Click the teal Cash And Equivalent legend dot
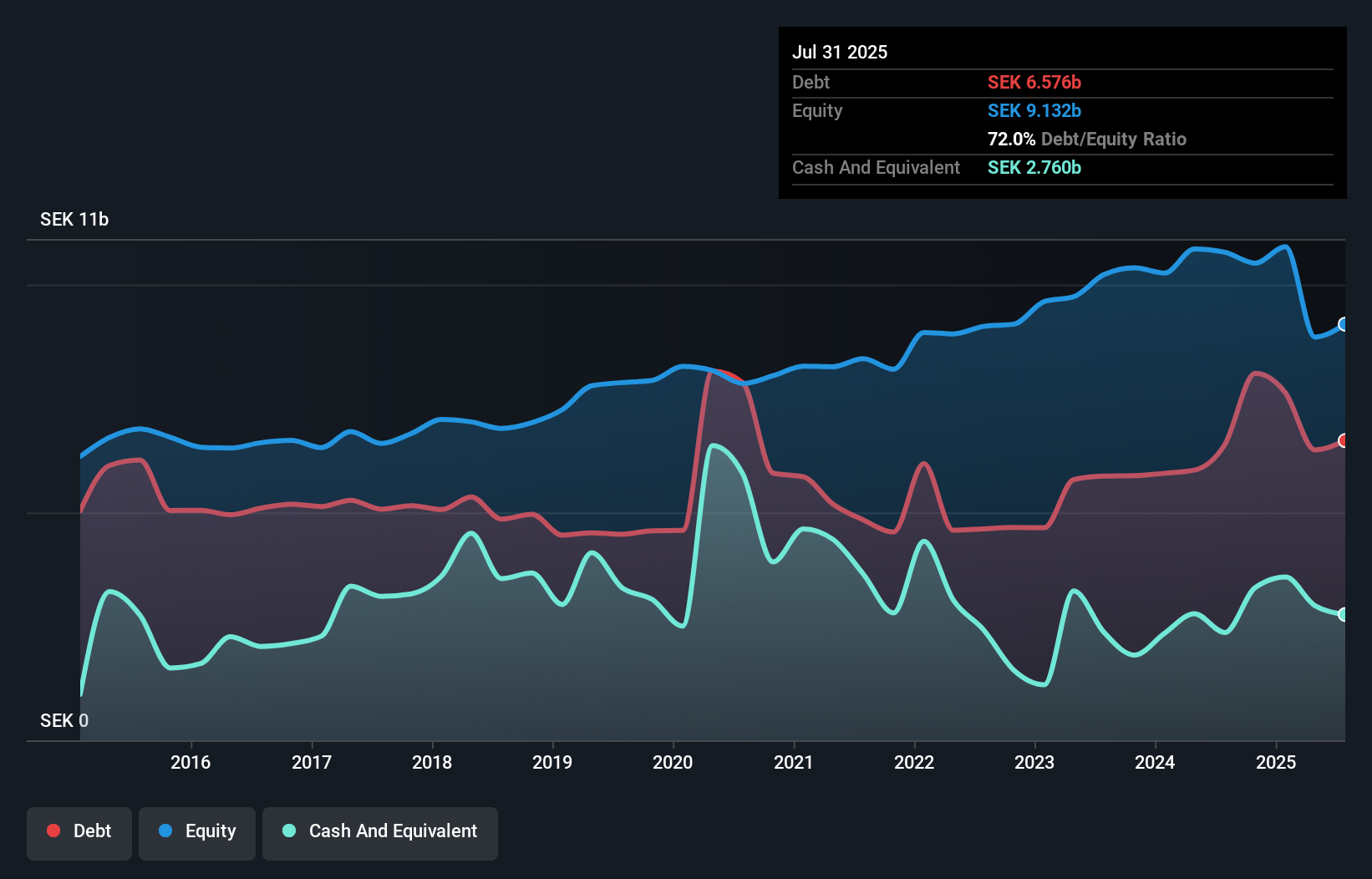The width and height of the screenshot is (1372, 879). click(287, 831)
